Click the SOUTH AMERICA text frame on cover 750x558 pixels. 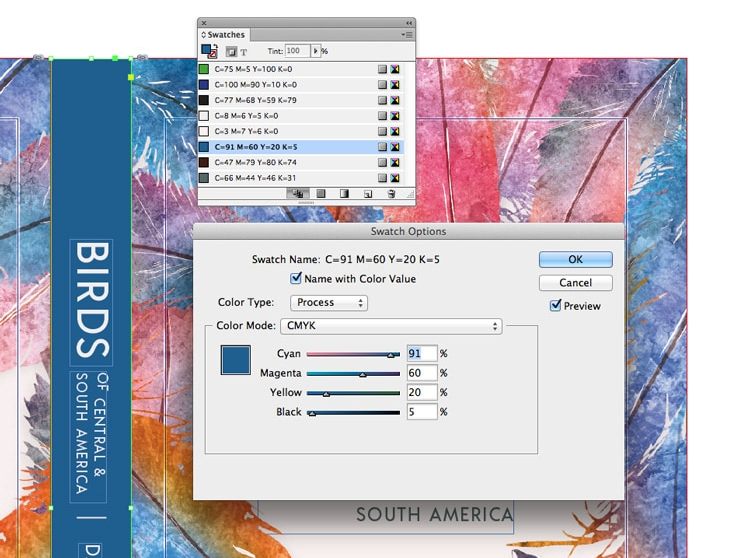tap(434, 514)
